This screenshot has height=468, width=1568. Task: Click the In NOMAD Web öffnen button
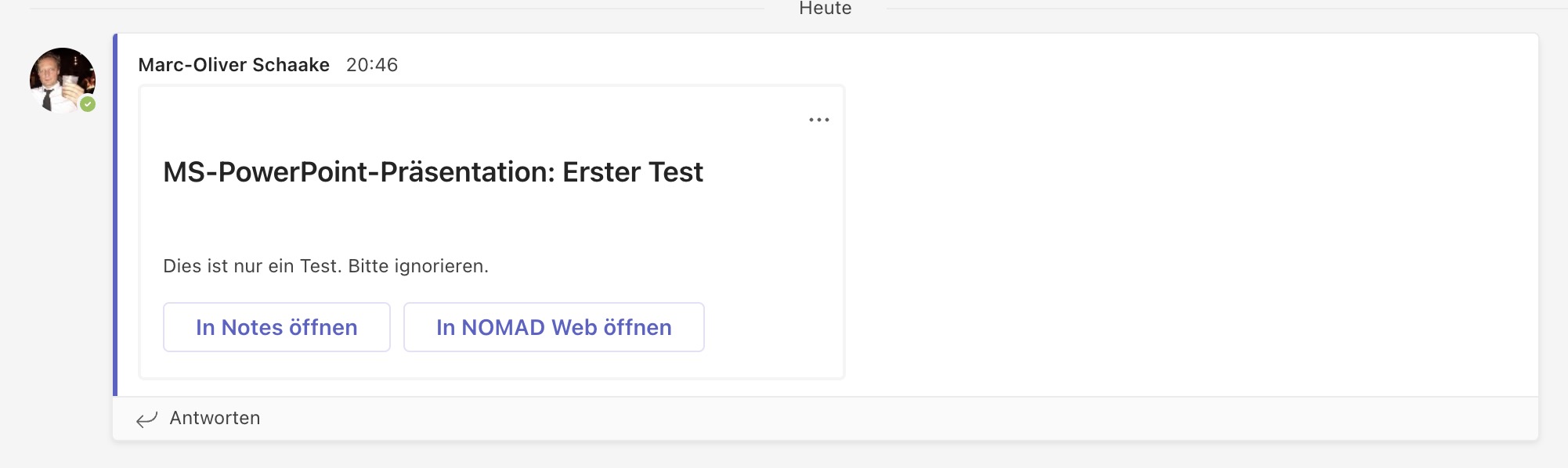[x=554, y=327]
